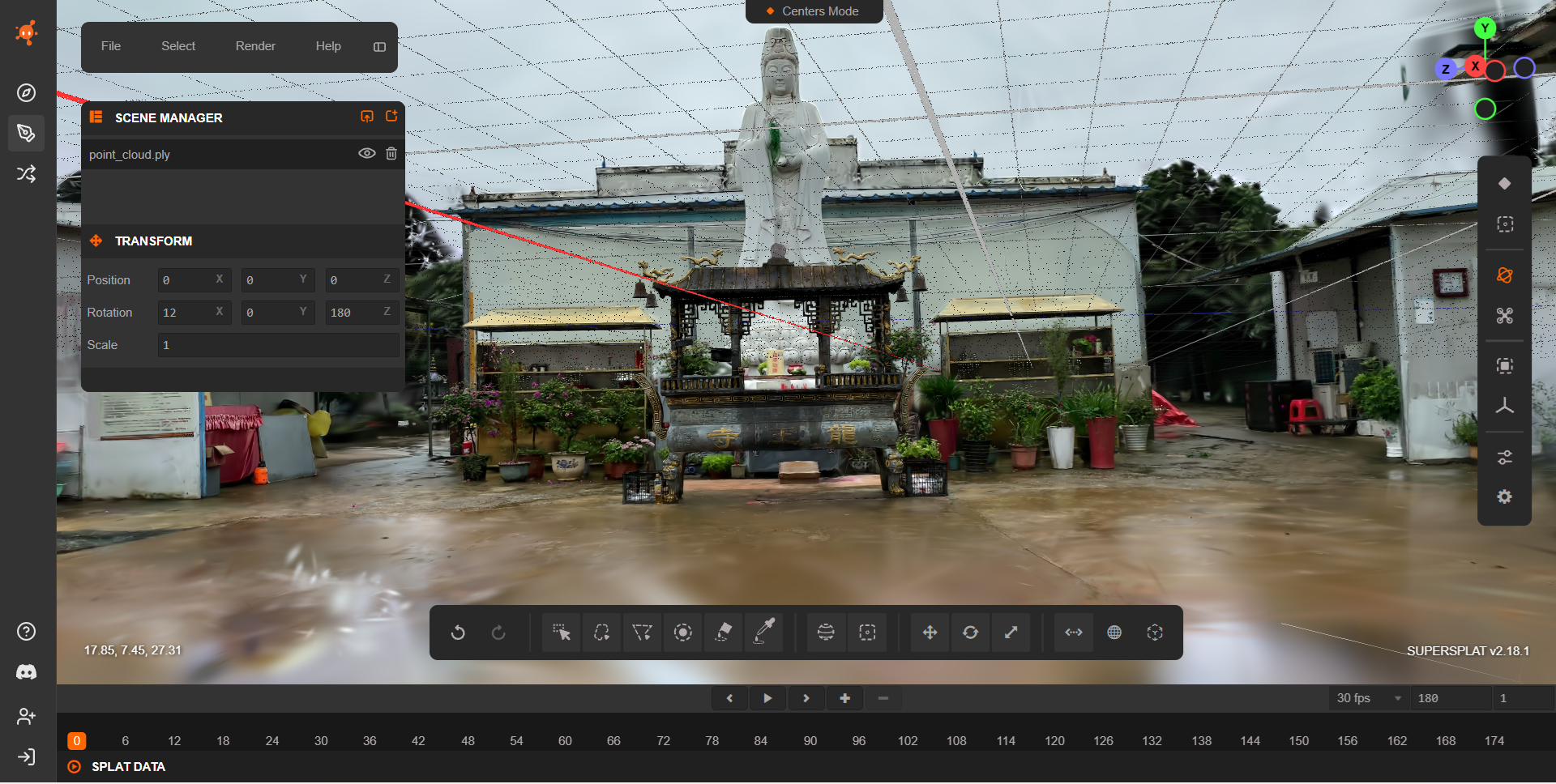Select the pen/edit mode in left sidebar
This screenshot has height=784, width=1556.
click(27, 133)
